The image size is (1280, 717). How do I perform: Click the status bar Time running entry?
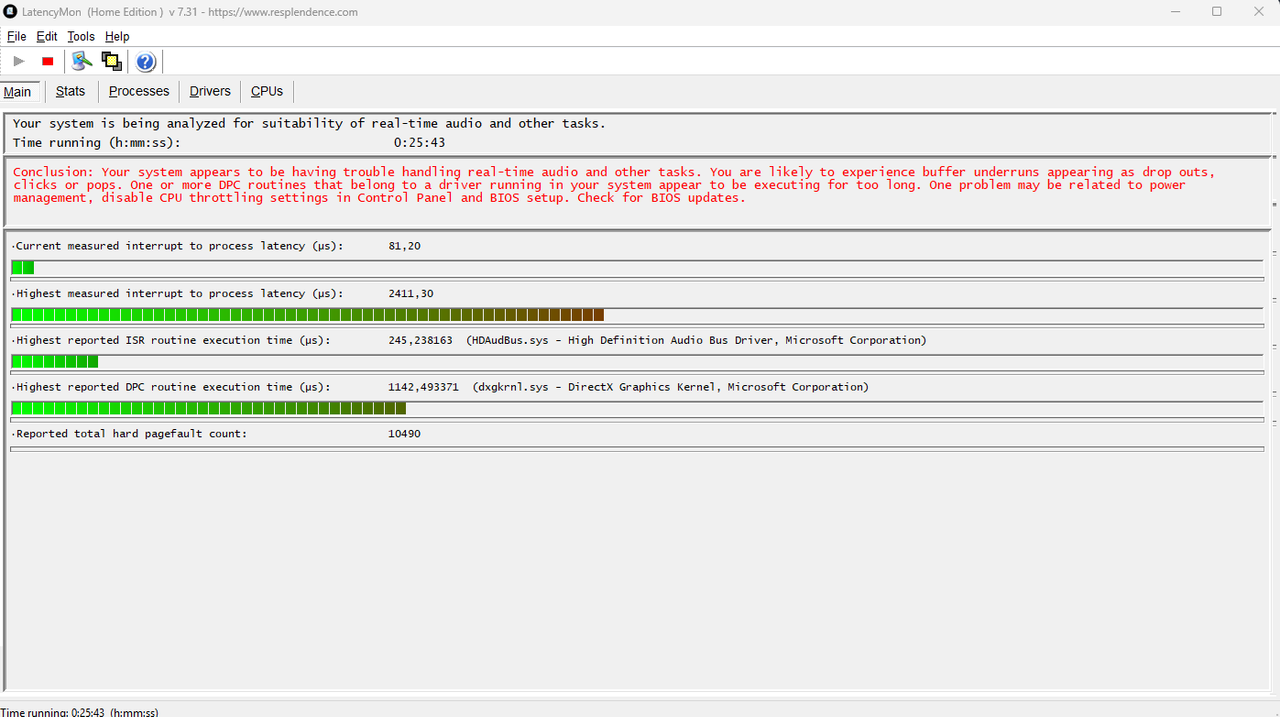coord(79,712)
